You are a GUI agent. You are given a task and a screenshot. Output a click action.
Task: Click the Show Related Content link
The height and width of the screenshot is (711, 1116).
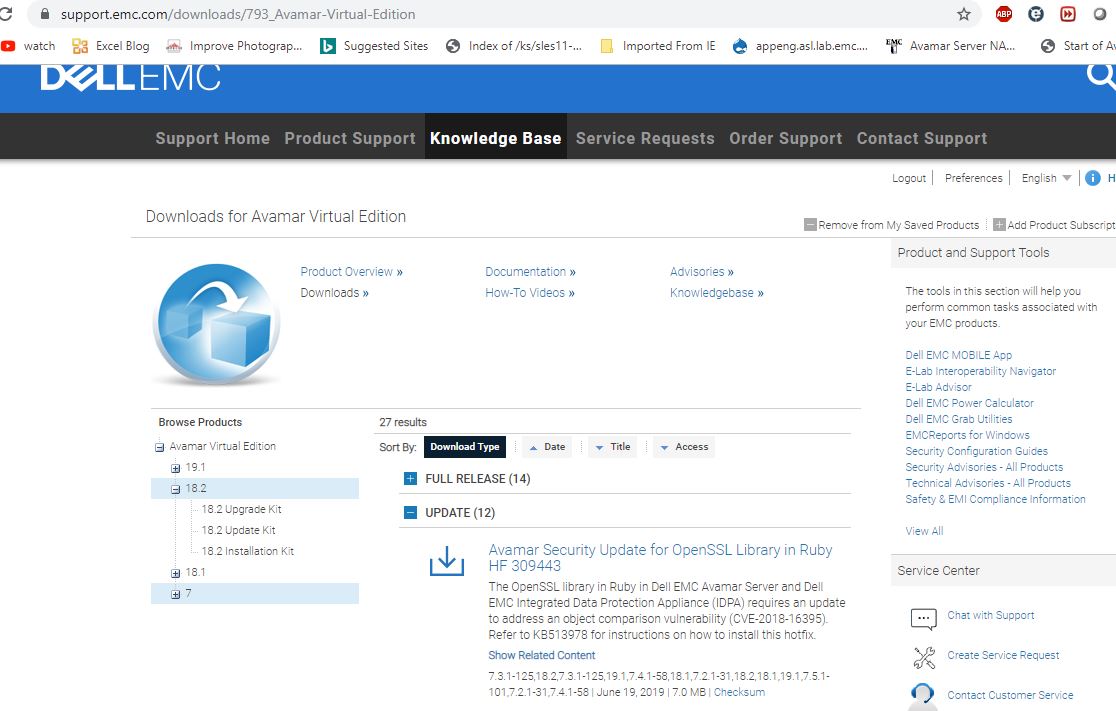click(541, 655)
